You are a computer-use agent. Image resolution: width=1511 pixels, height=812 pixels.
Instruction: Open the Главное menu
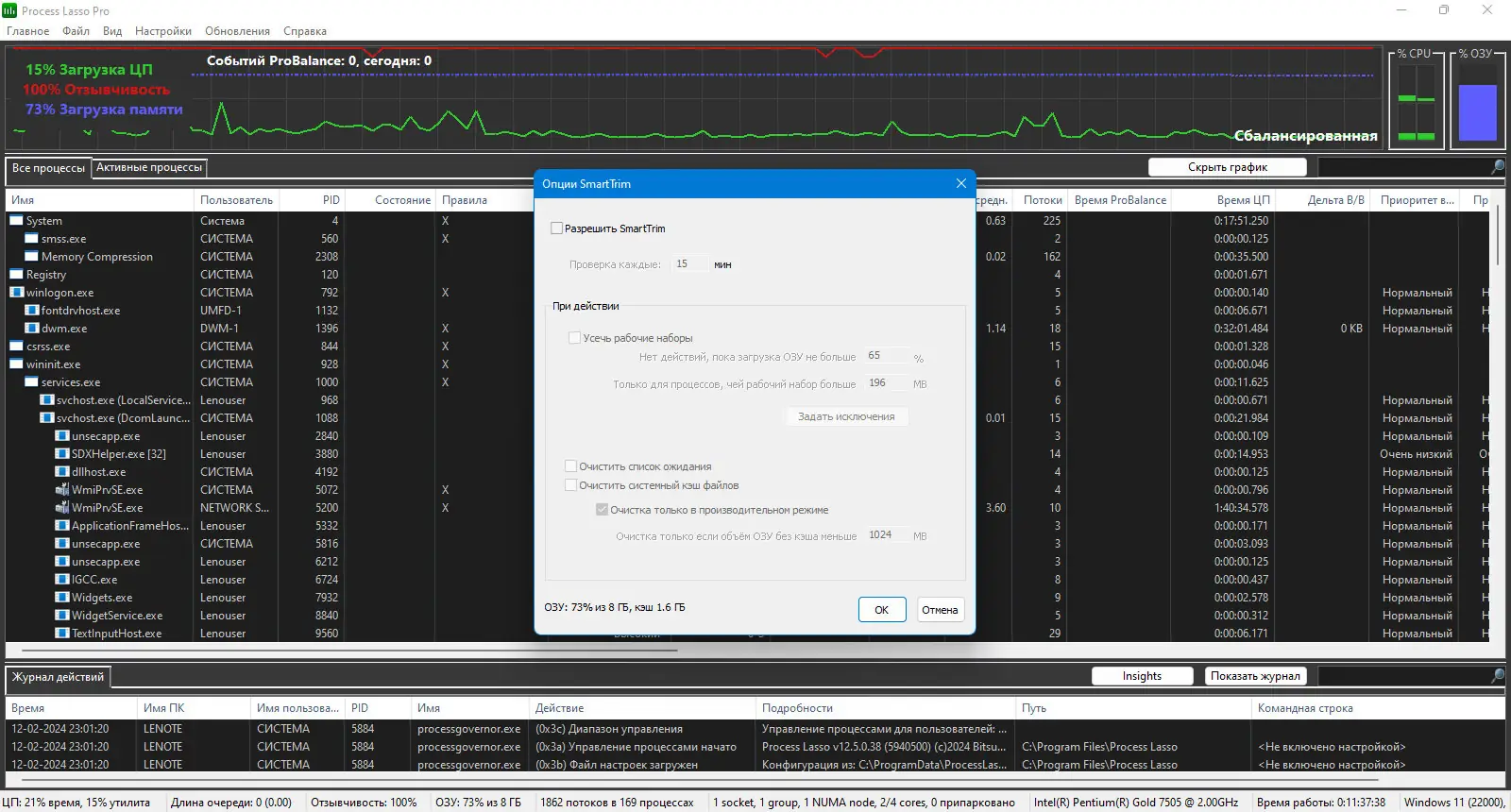point(28,31)
